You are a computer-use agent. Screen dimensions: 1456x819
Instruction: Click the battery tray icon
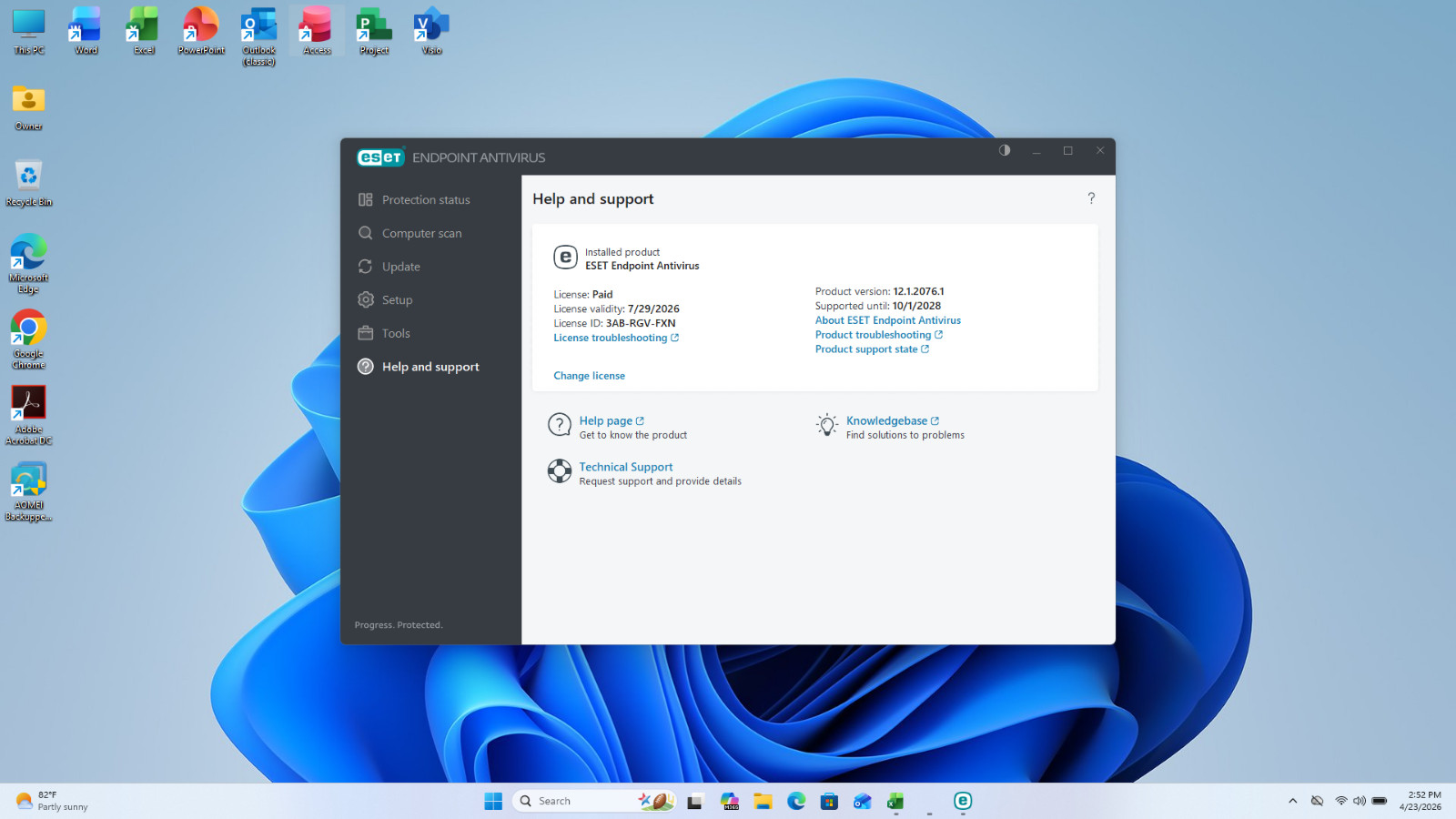pos(1380,801)
